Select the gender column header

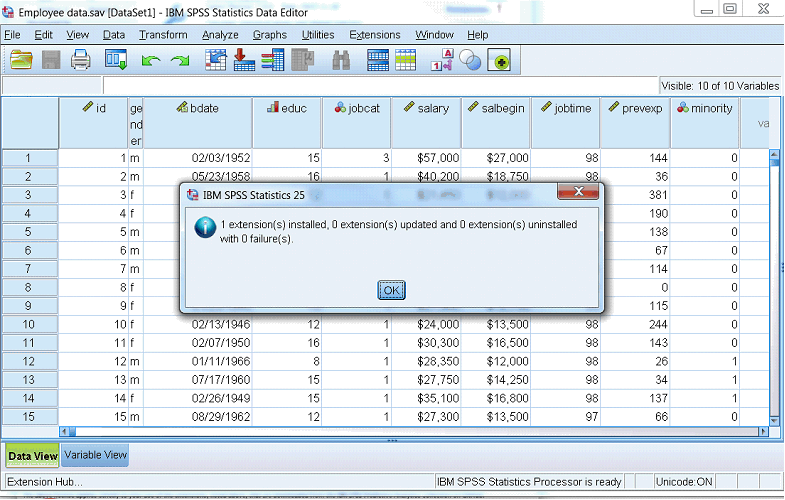point(136,123)
